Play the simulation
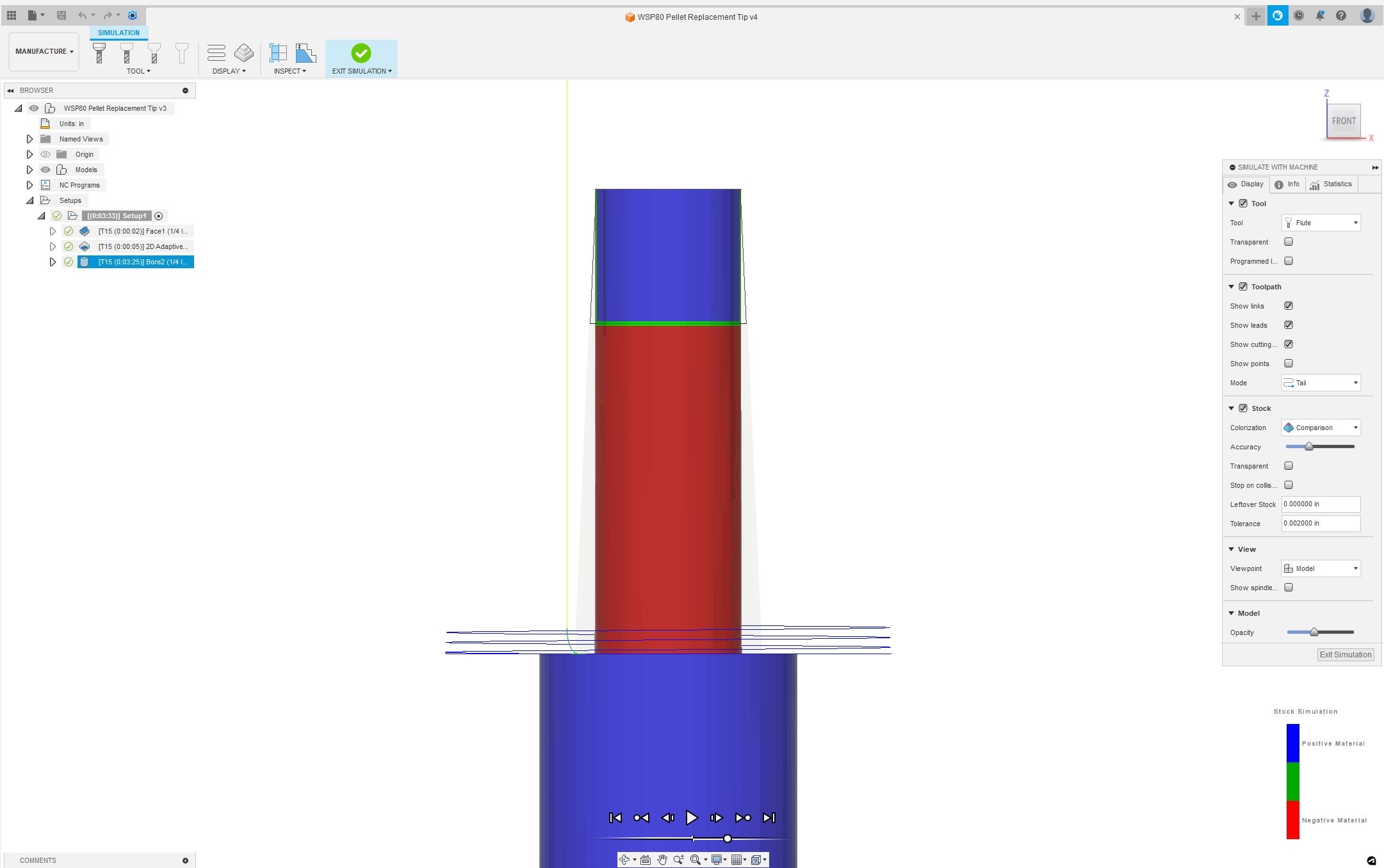 692,817
